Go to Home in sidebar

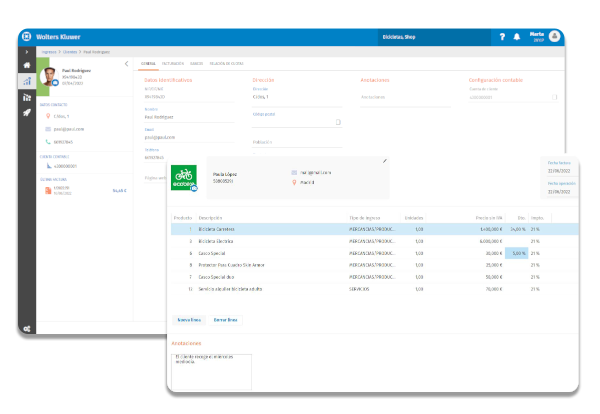tap(26, 65)
